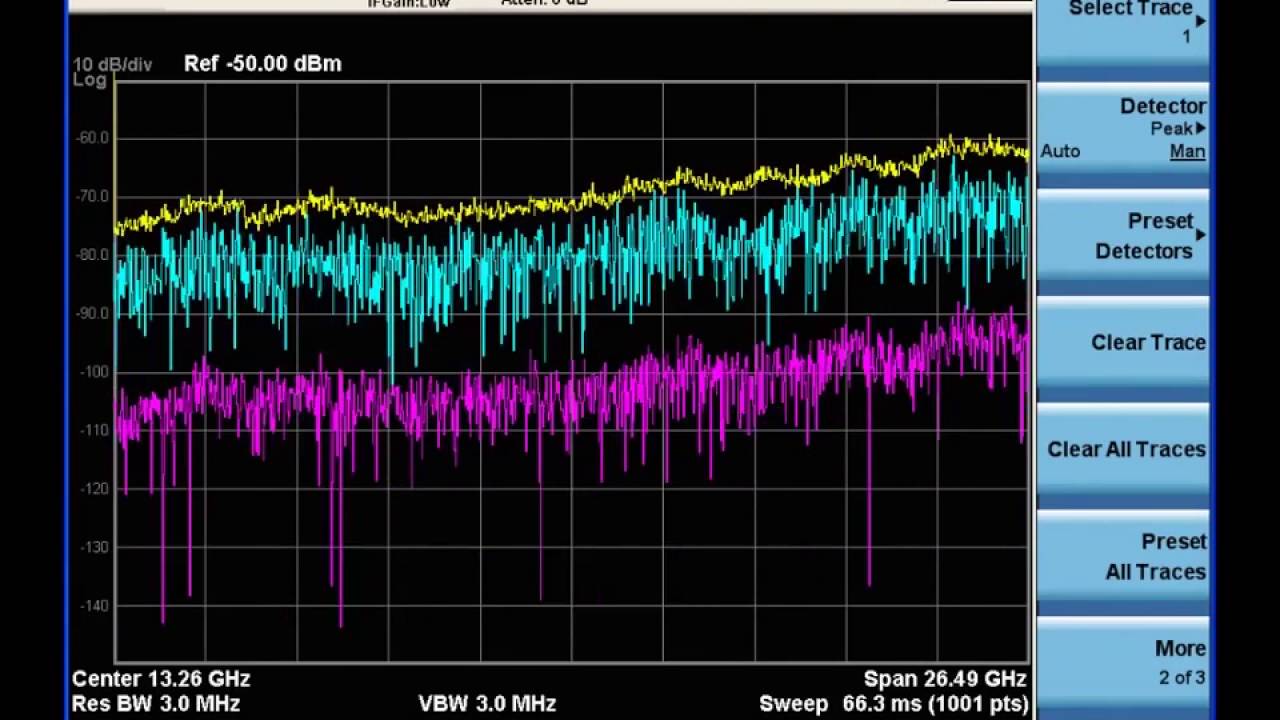The width and height of the screenshot is (1280, 720).
Task: Click the Res BW 3.0 MHz readout
Action: tap(156, 704)
